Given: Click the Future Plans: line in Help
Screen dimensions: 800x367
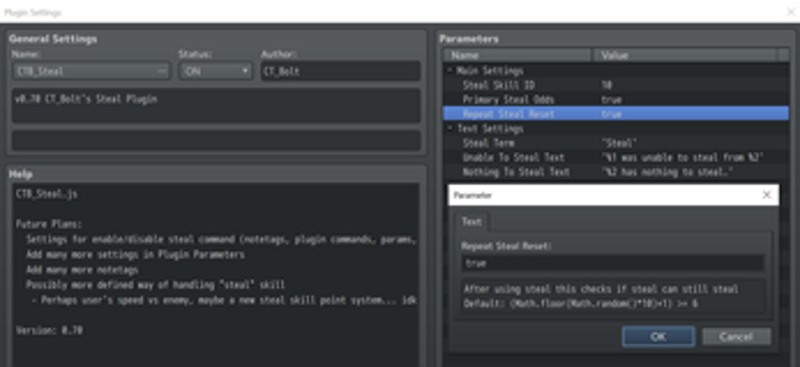Looking at the screenshot, I should tap(48, 224).
